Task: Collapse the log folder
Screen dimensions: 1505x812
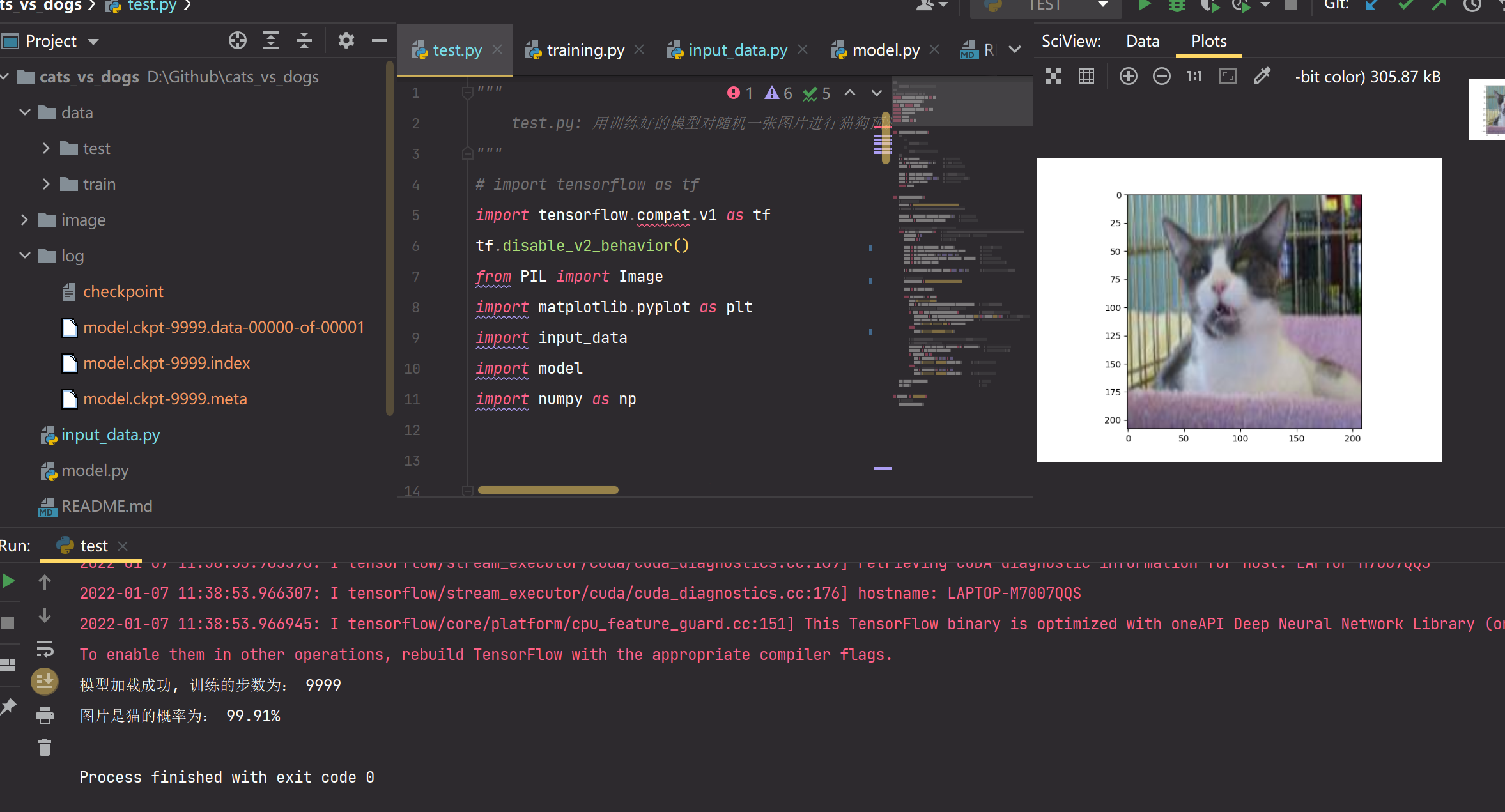Action: point(25,256)
